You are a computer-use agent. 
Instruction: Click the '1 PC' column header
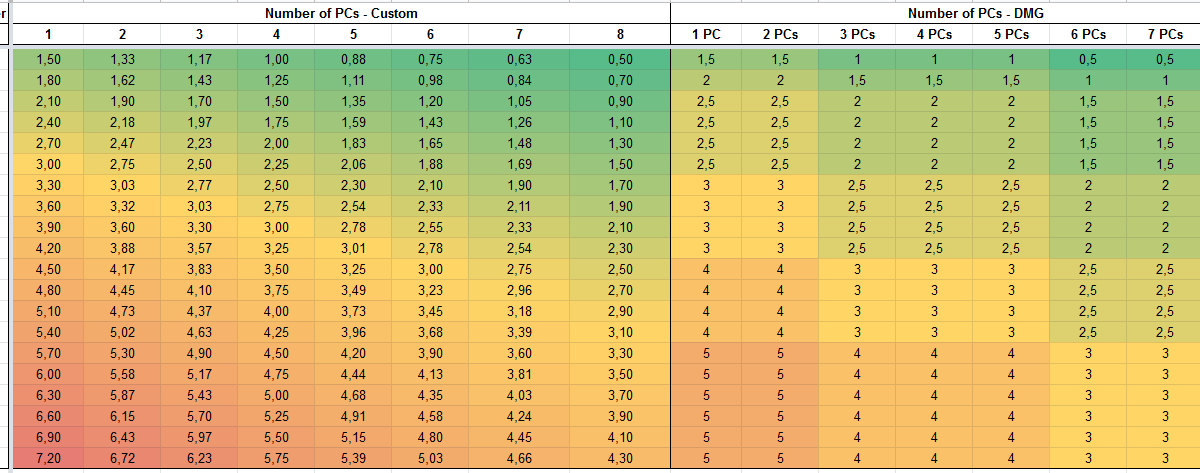[x=706, y=35]
